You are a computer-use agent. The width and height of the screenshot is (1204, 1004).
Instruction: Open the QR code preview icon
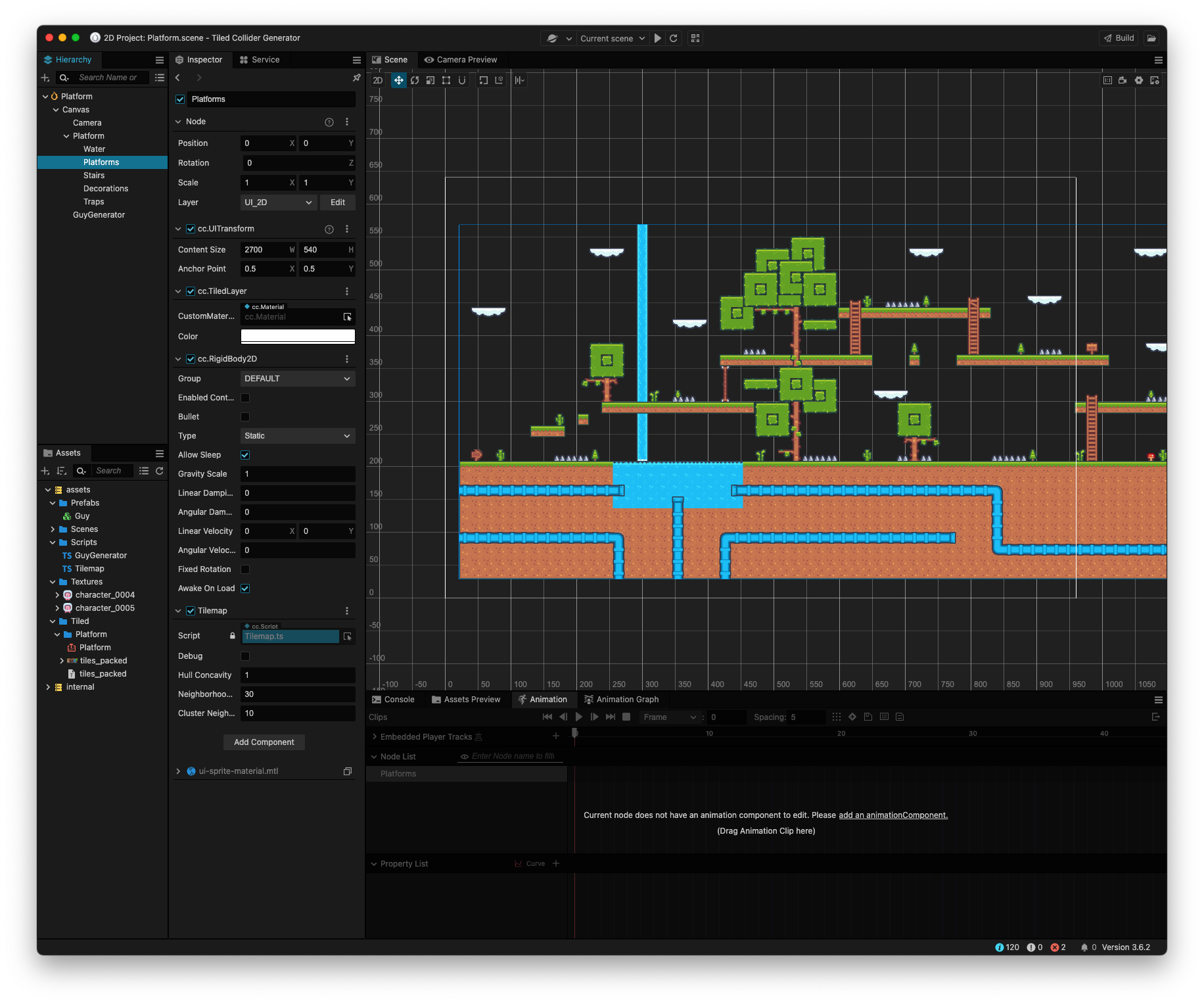(x=695, y=38)
